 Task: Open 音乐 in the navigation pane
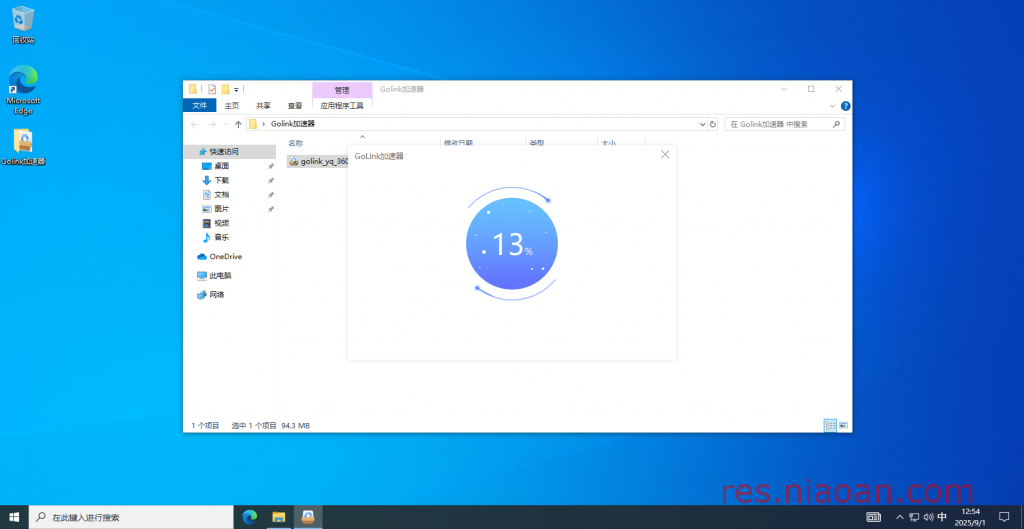(221, 238)
